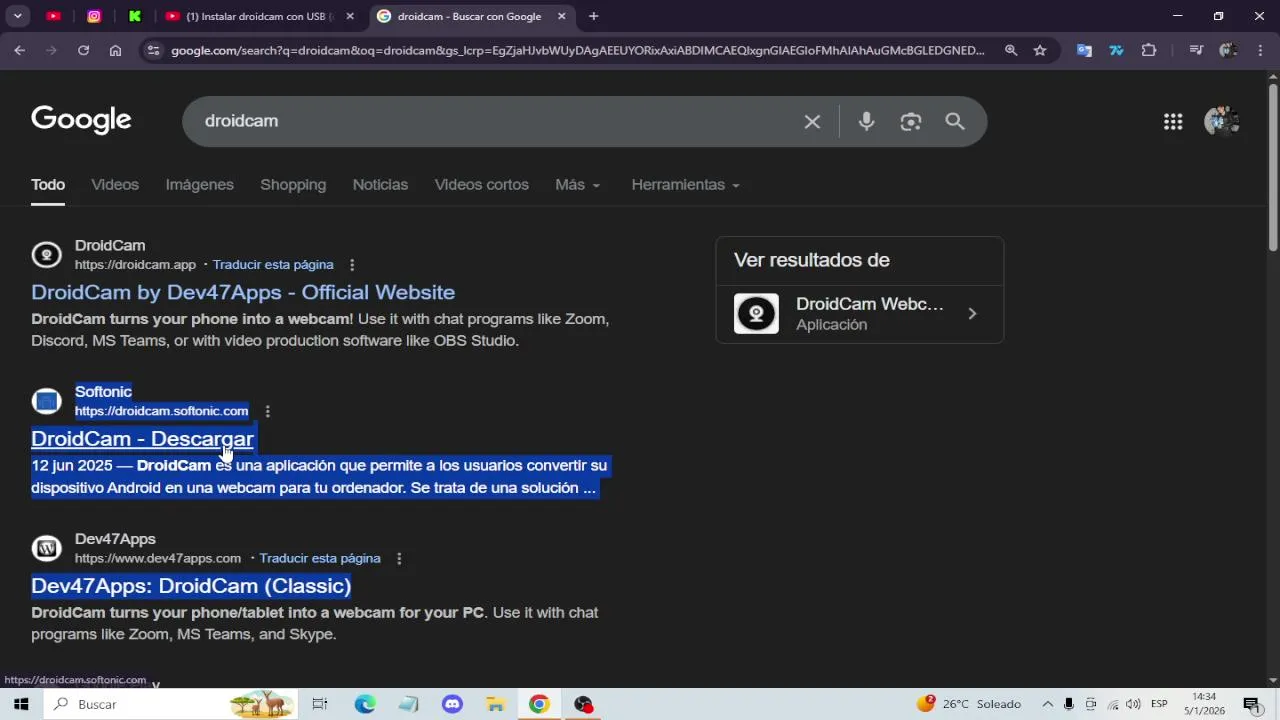
Task: Open the Google Translate extension
Action: tap(1084, 50)
